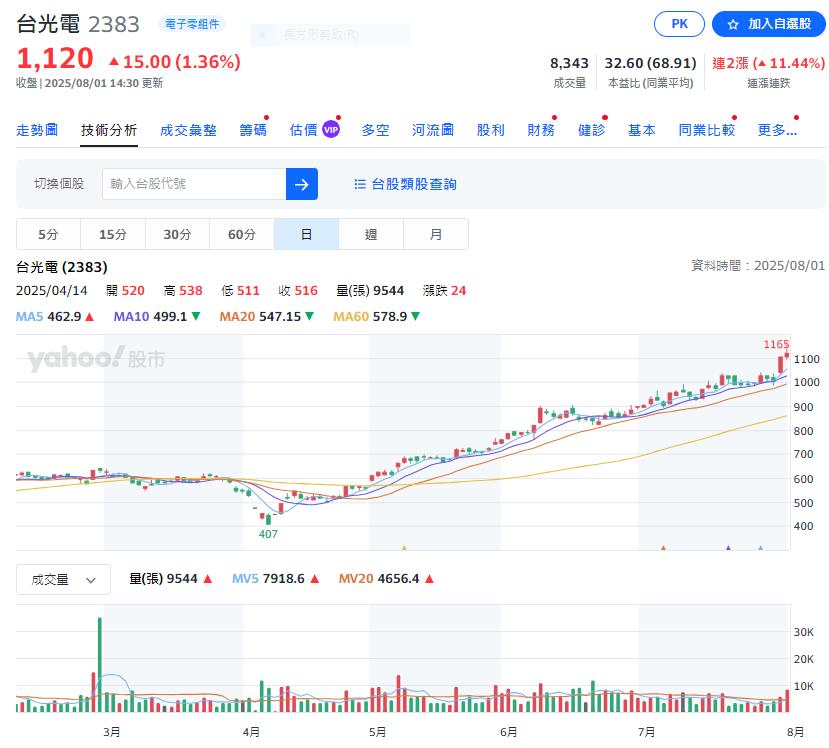
Task: Open the 健診 tab
Action: [591, 130]
